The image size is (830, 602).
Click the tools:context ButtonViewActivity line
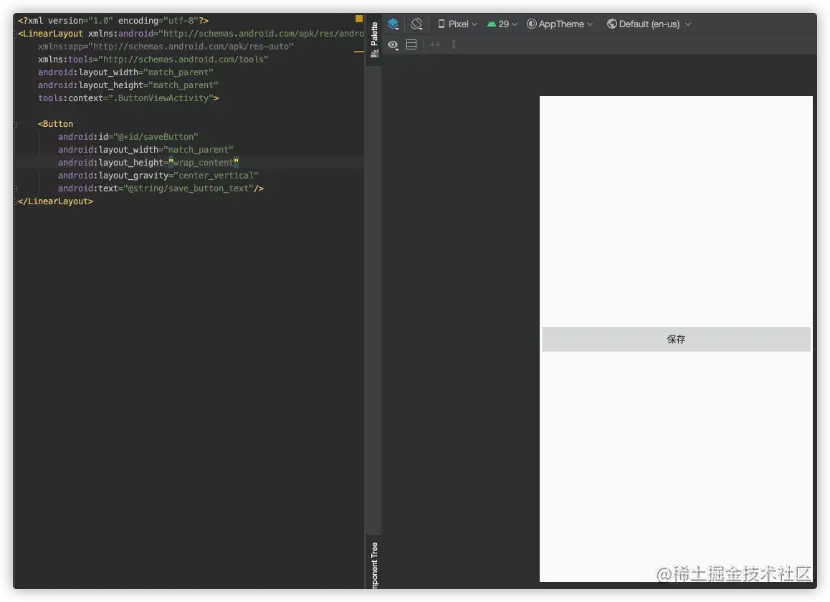point(128,98)
